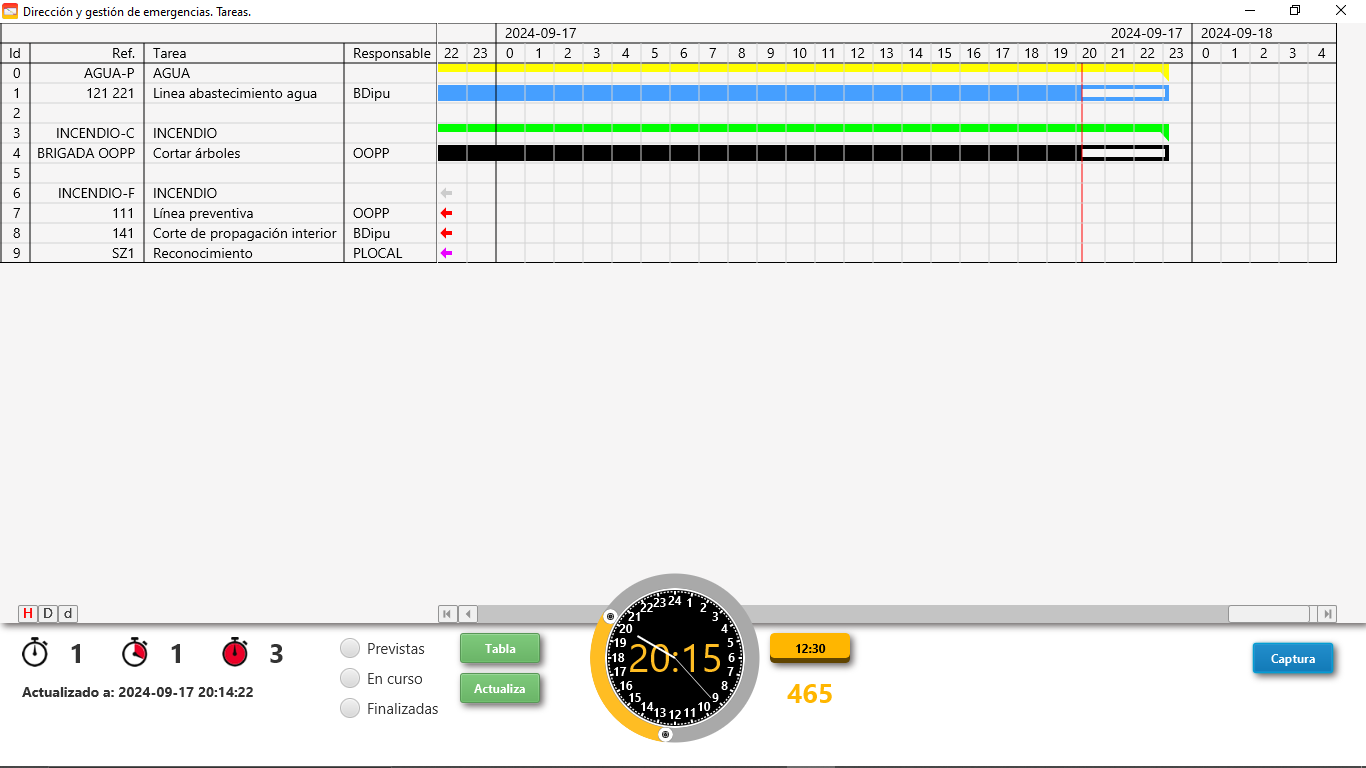Select the Finalizadas radio button

[350, 708]
